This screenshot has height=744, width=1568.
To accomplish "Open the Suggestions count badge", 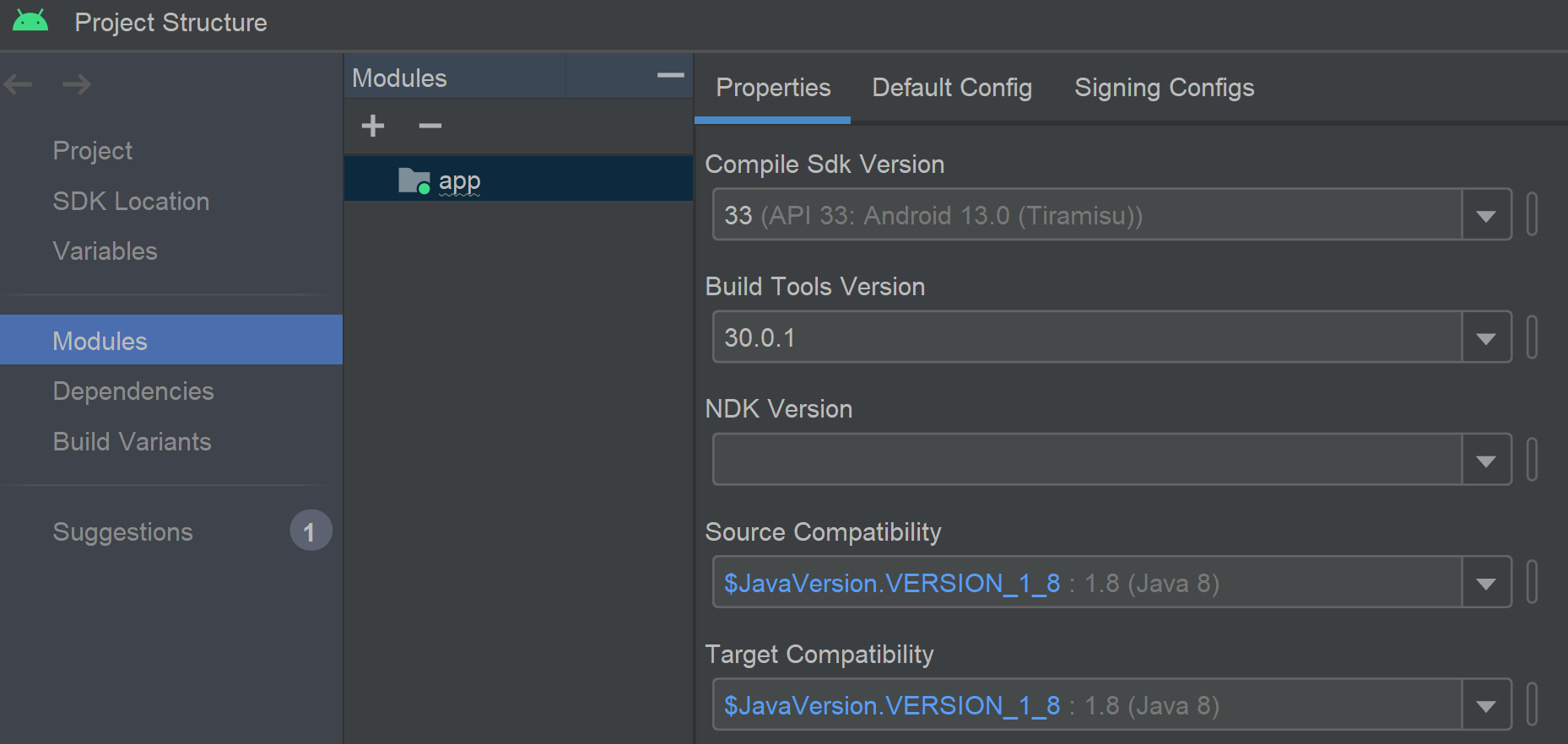I will click(x=310, y=531).
